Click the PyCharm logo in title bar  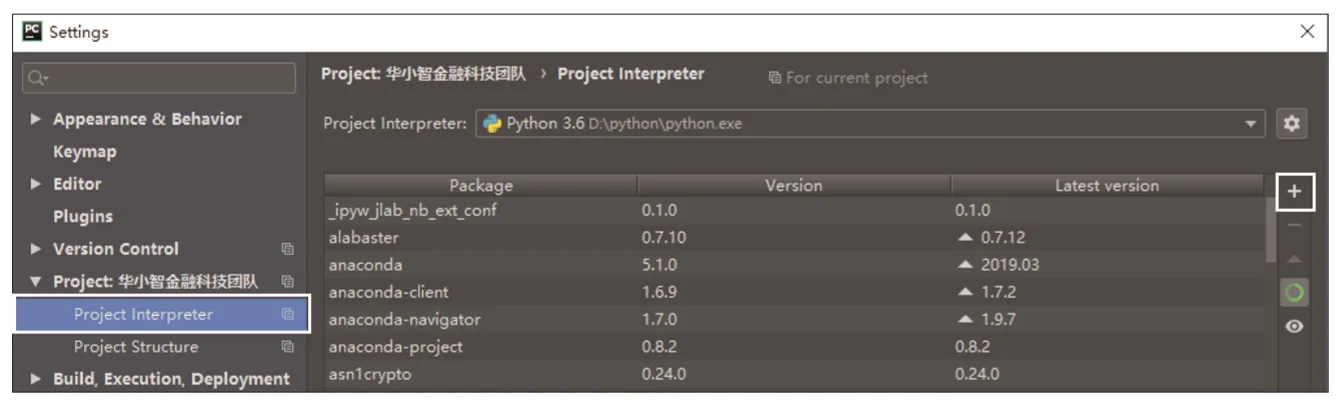point(31,32)
